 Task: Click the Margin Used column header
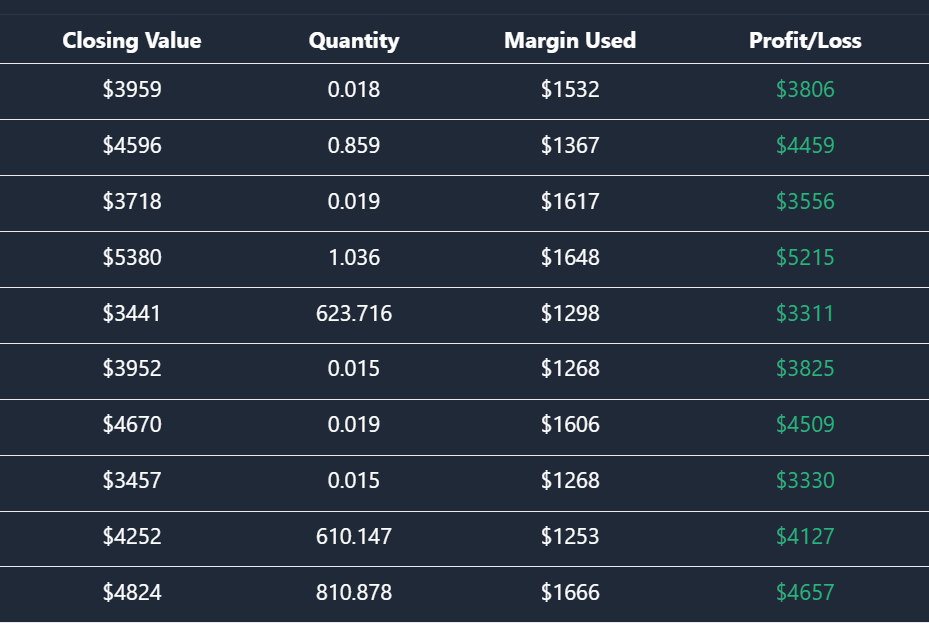click(570, 41)
